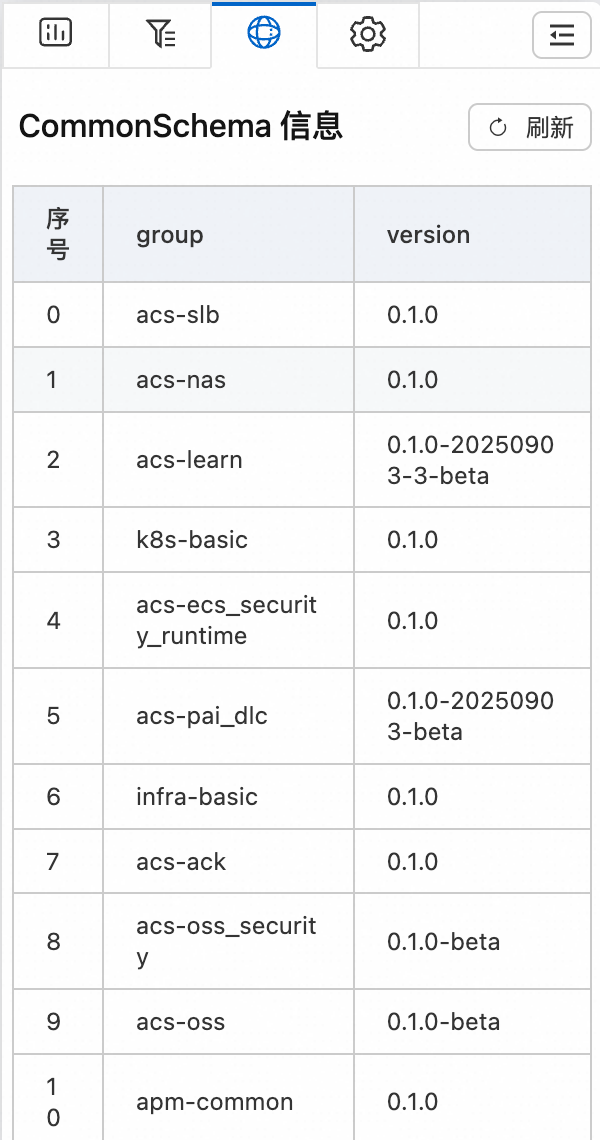Click the 序号 column header
The image size is (600, 1140).
tap(58, 235)
